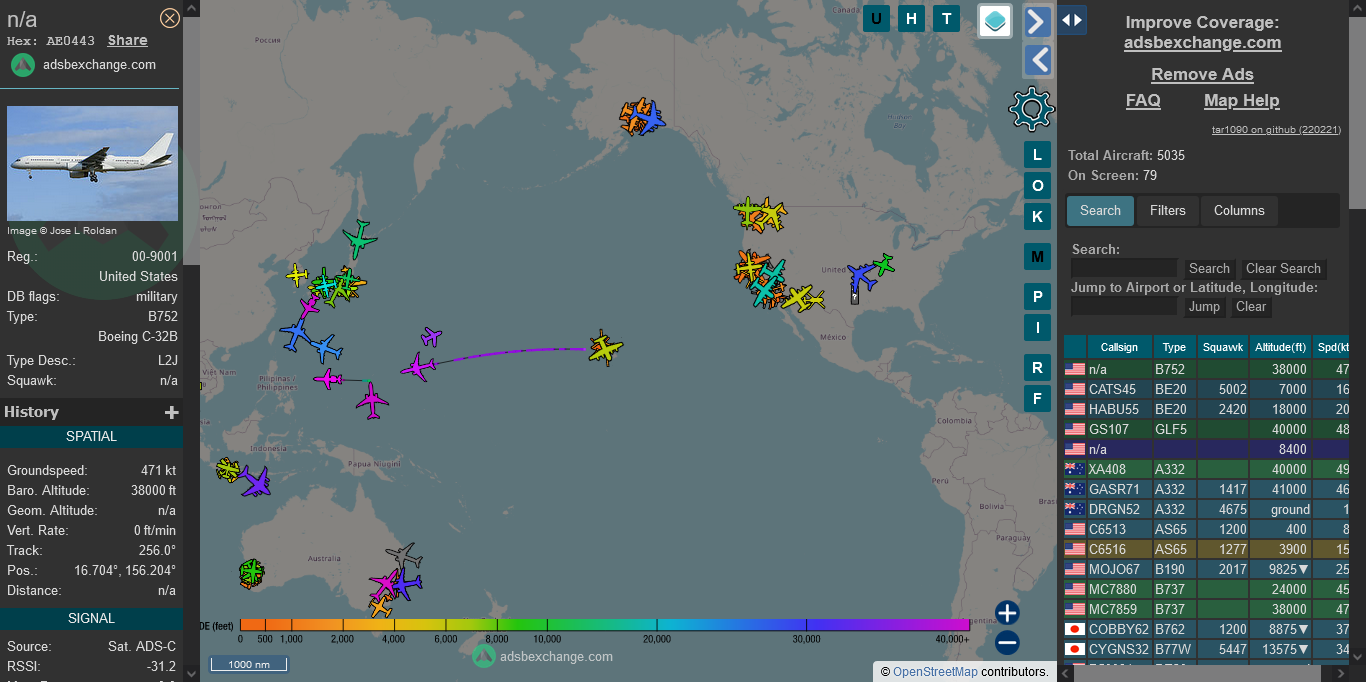Click the green aircraft near northern Japan
Viewport: 1366px width, 682px height.
pyautogui.click(x=360, y=238)
